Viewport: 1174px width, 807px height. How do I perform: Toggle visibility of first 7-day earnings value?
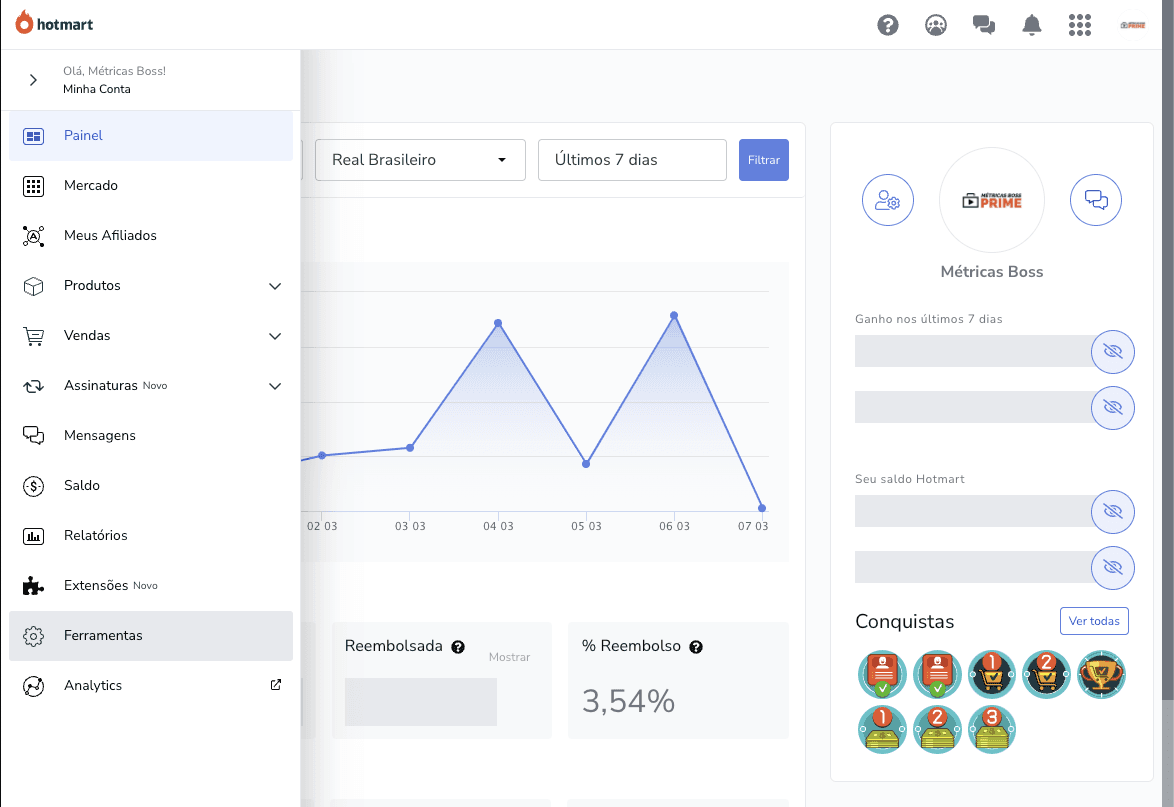pyautogui.click(x=1112, y=351)
